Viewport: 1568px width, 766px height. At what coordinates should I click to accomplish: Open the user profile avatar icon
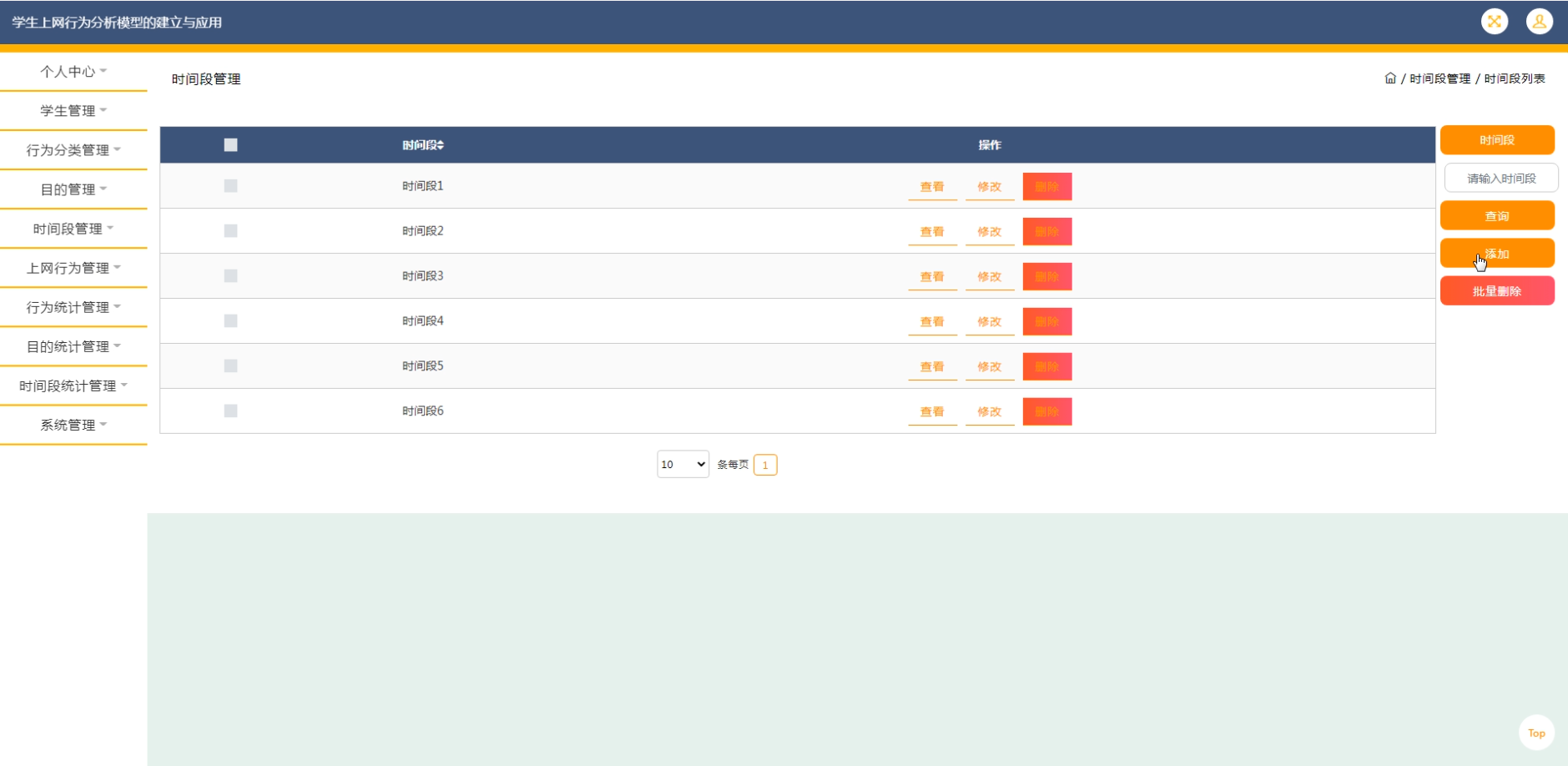point(1540,21)
